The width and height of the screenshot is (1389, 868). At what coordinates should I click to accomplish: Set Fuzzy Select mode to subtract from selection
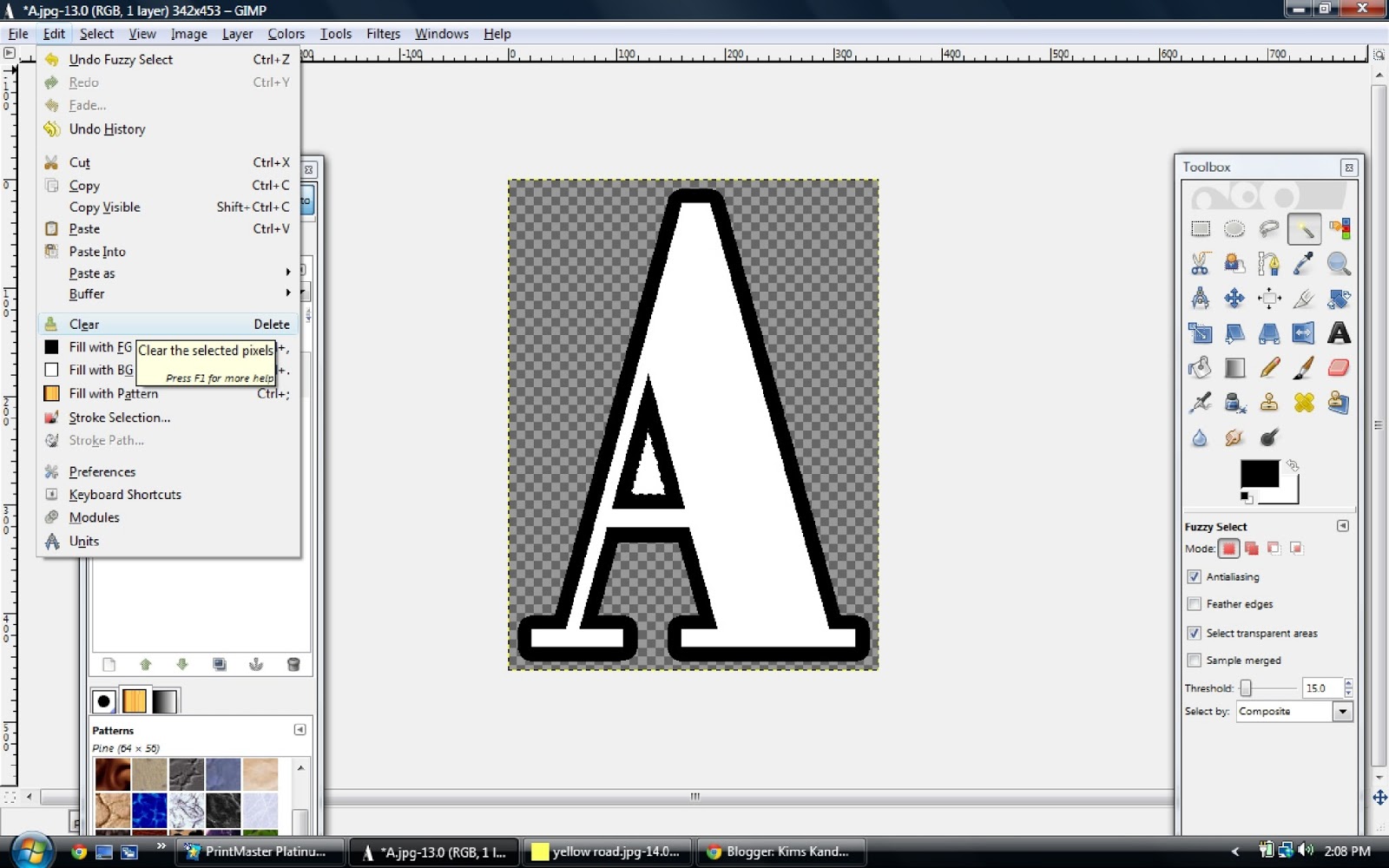(x=1274, y=549)
